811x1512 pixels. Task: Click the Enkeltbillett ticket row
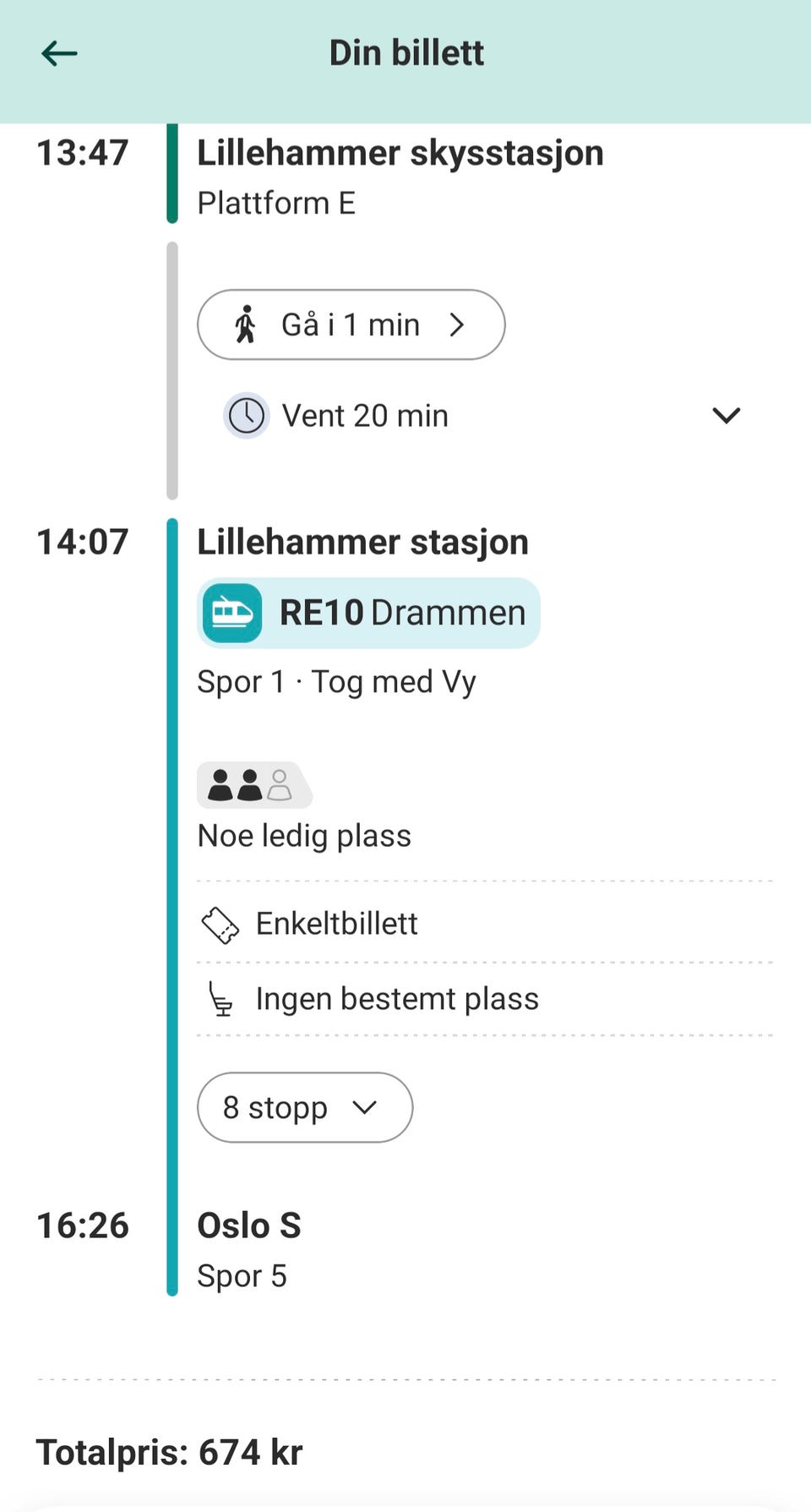[x=336, y=924]
